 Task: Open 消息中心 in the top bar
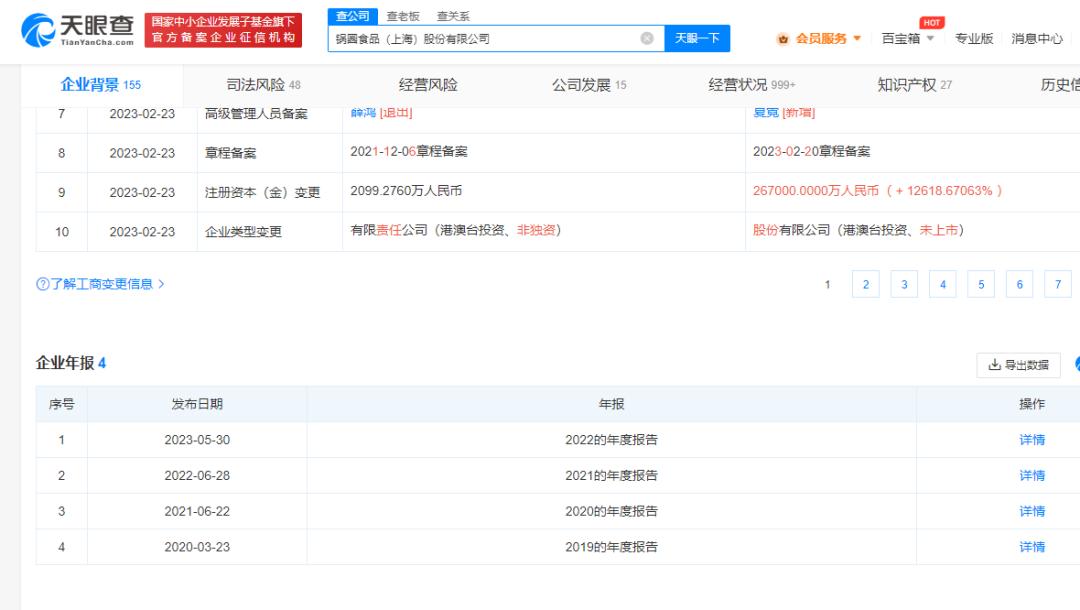click(1036, 39)
